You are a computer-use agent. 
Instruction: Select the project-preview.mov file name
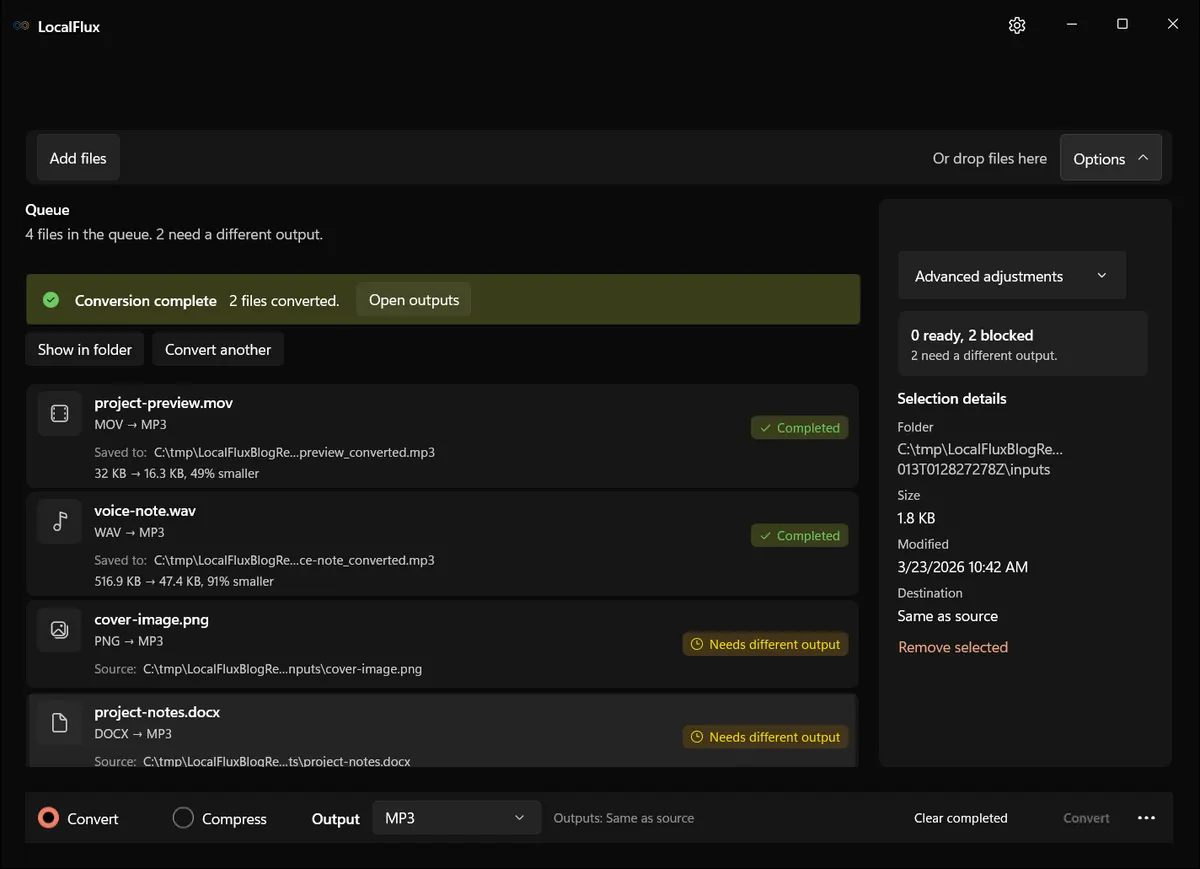(164, 403)
